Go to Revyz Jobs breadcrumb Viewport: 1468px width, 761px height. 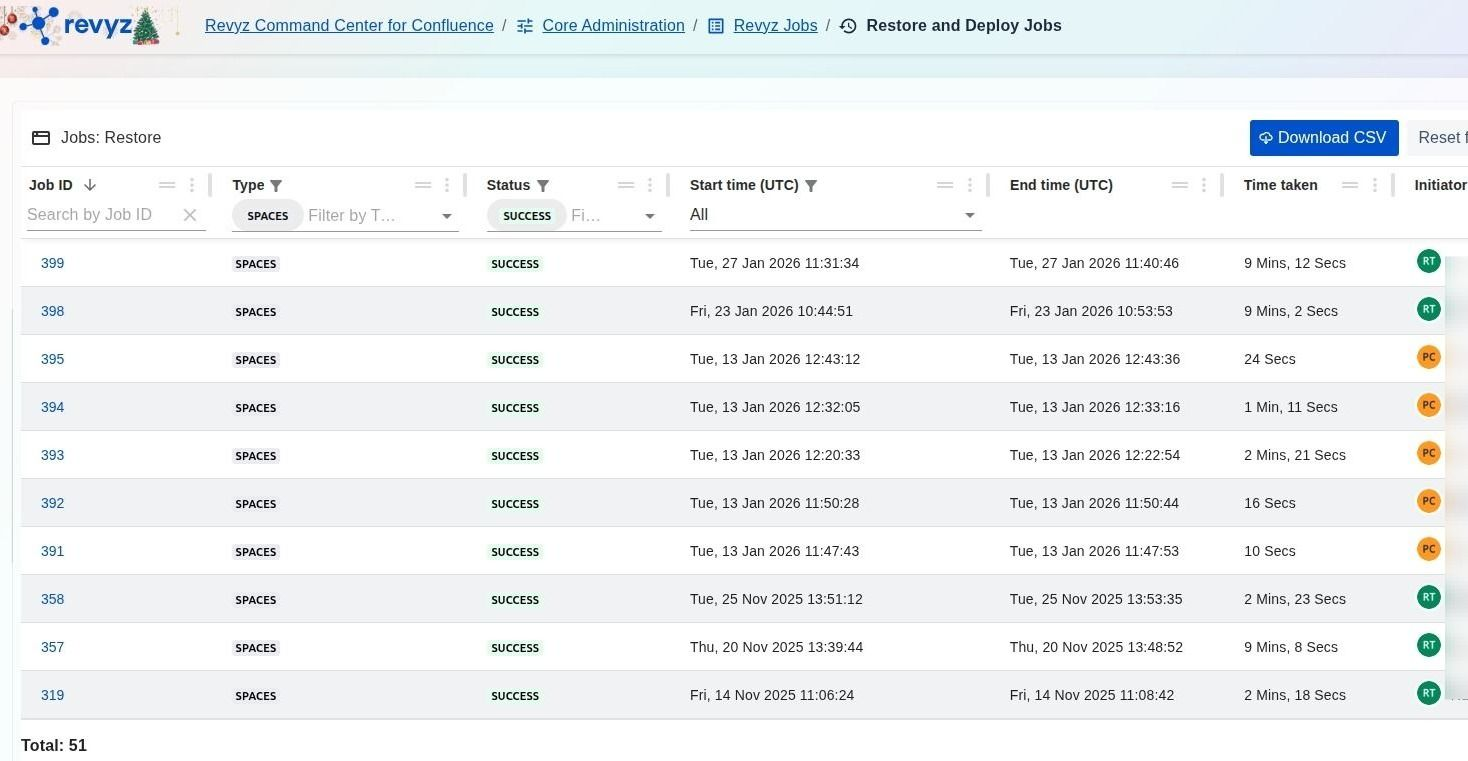[775, 26]
